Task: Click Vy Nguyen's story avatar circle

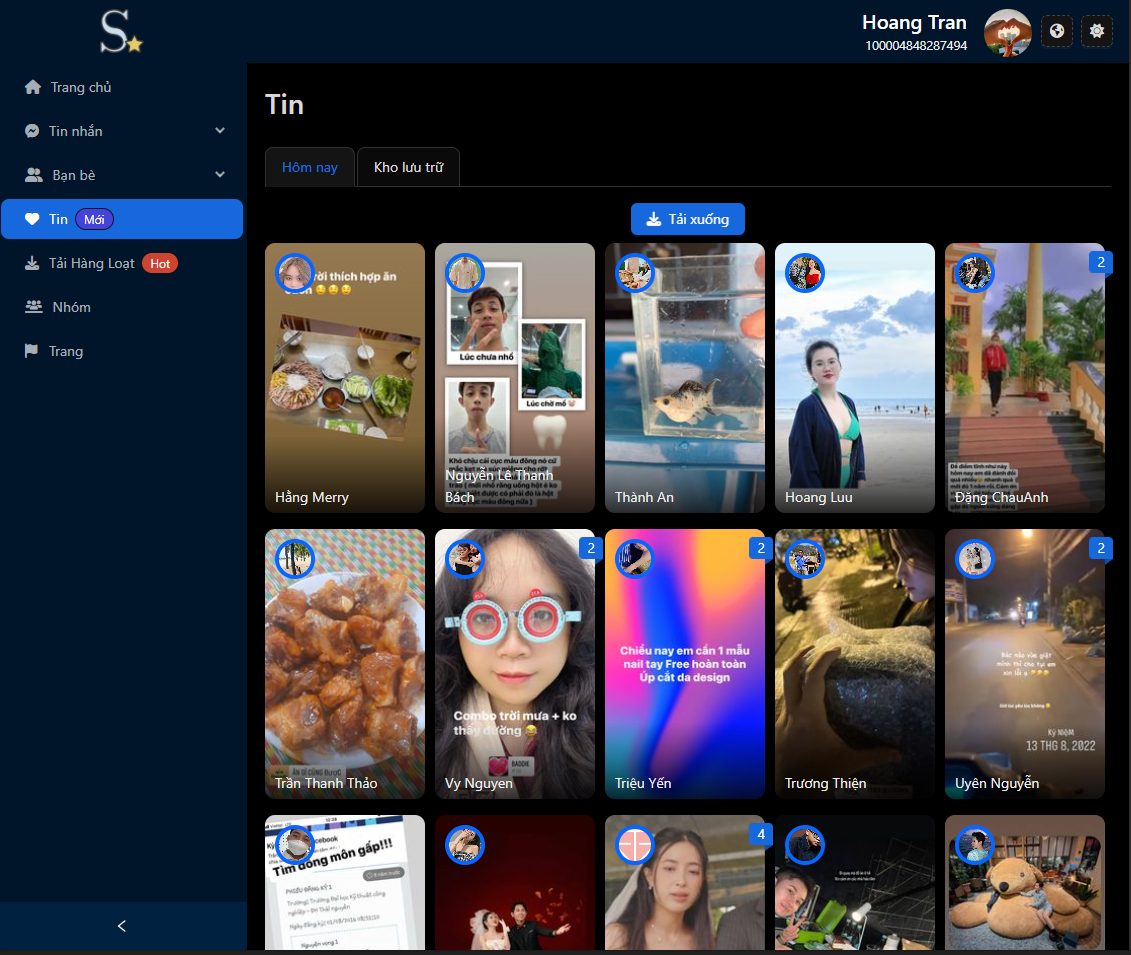Action: pos(465,558)
